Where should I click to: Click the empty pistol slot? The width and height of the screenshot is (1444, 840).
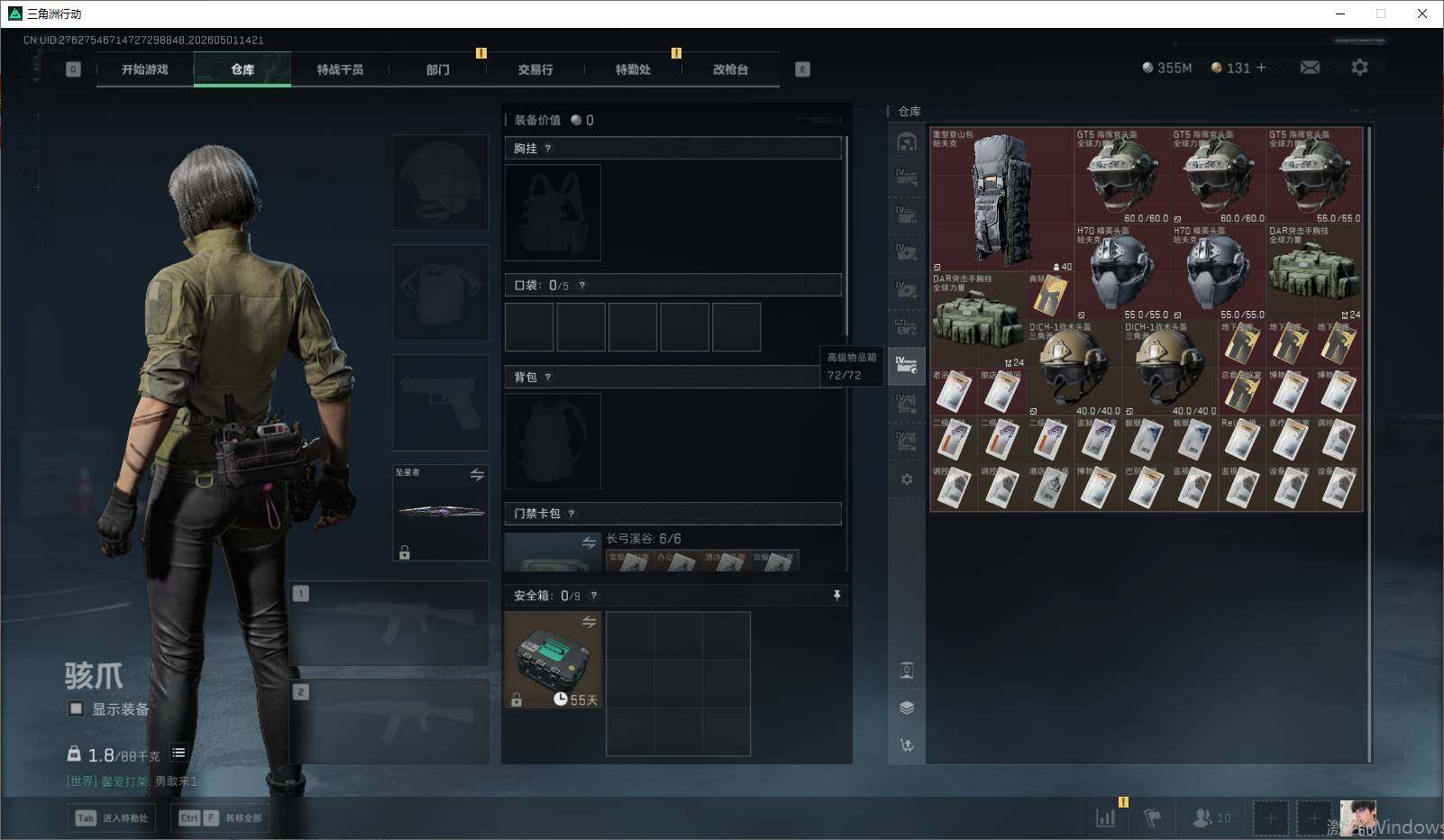point(441,402)
